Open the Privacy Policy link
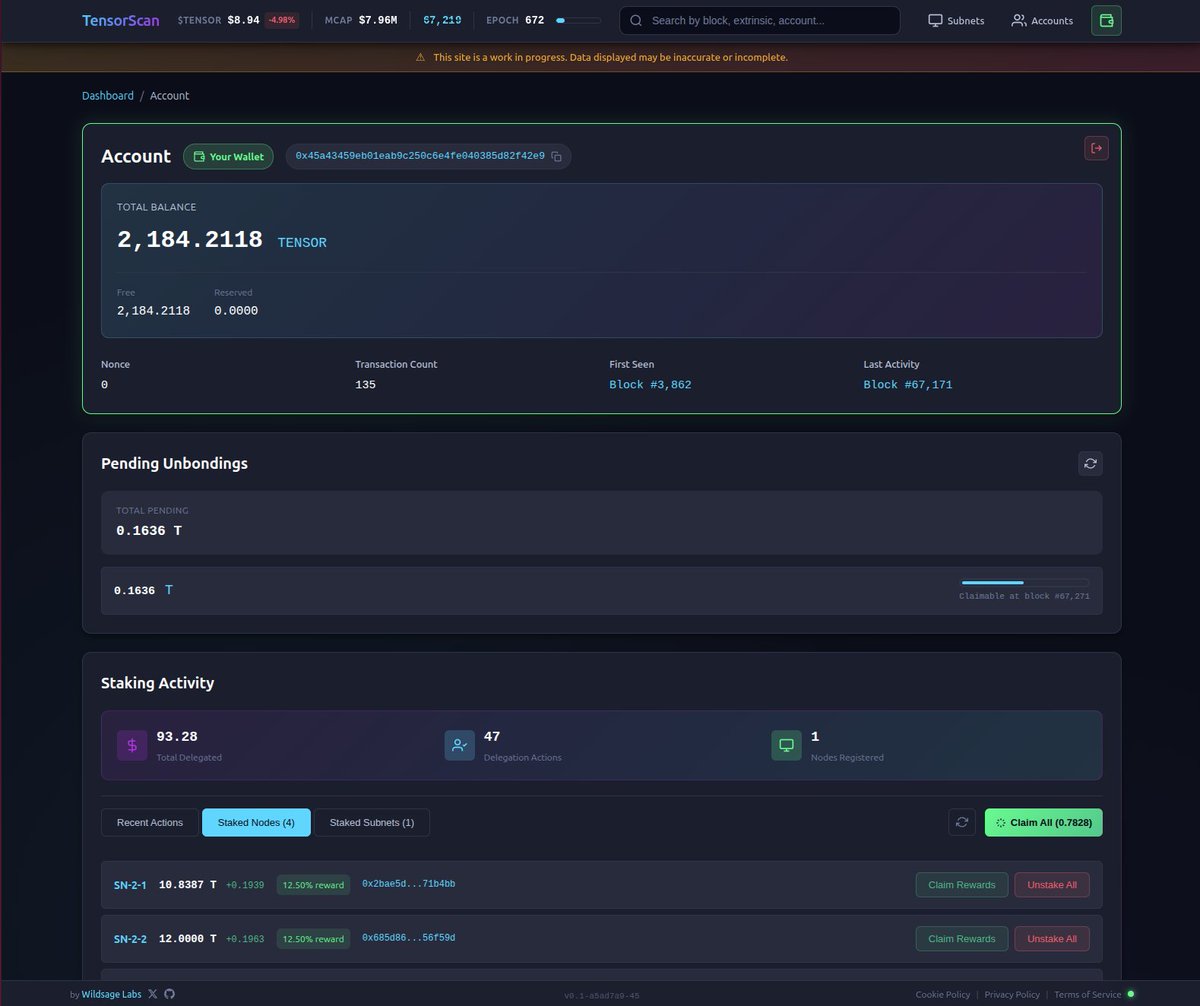Image resolution: width=1200 pixels, height=1006 pixels. pos(1012,994)
